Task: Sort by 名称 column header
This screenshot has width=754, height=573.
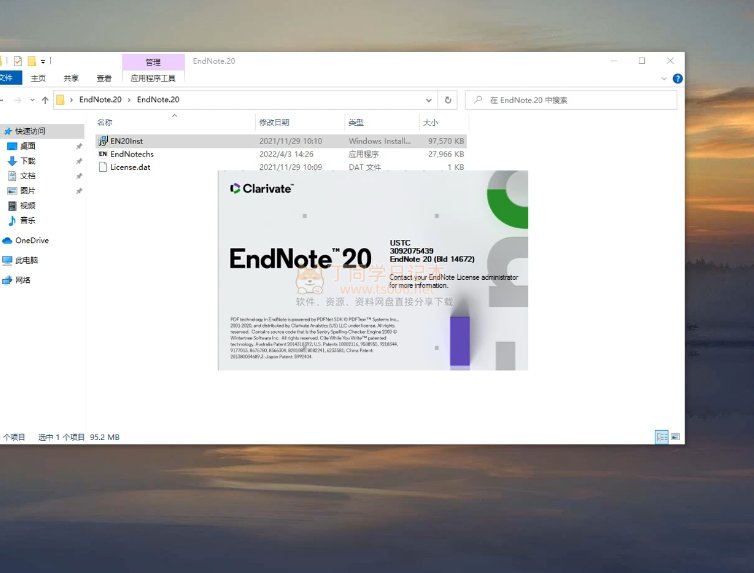Action: (105, 123)
